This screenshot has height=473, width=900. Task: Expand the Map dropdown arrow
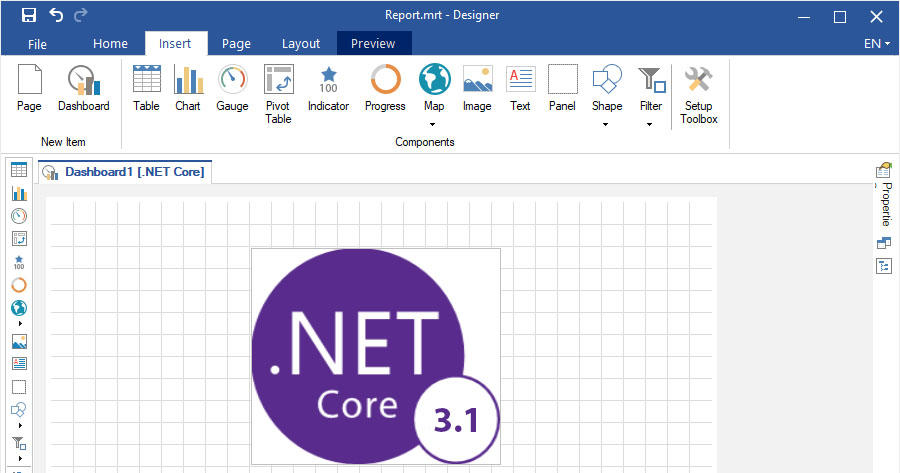click(x=434, y=125)
